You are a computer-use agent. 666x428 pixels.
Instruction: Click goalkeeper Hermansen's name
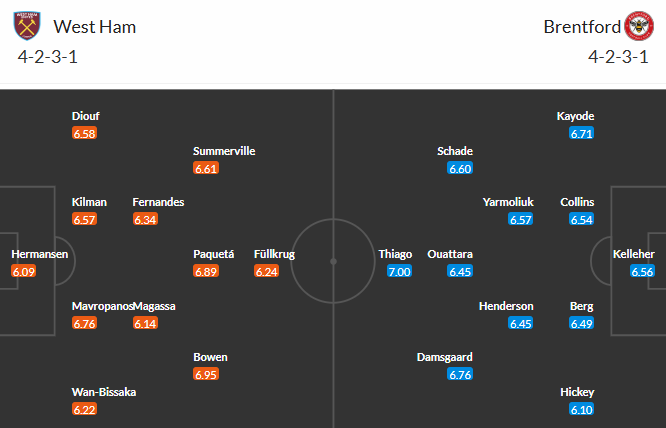(38, 254)
